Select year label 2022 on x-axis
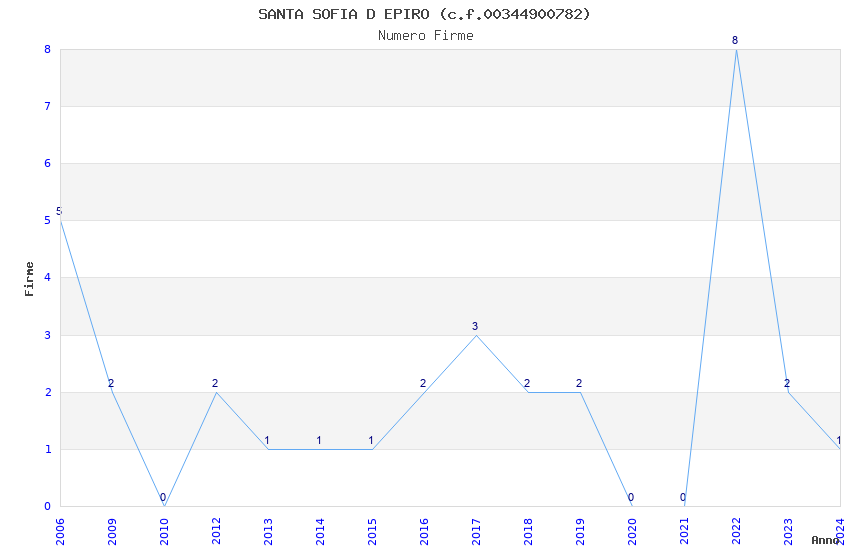Viewport: 850px width, 550px height. click(736, 532)
